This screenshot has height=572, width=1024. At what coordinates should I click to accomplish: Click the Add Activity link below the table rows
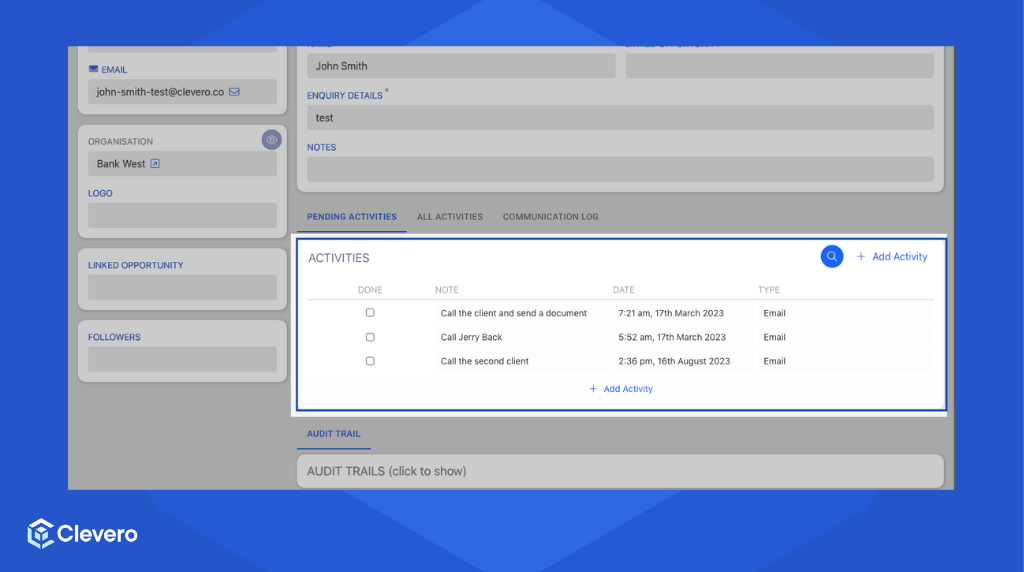pos(620,389)
